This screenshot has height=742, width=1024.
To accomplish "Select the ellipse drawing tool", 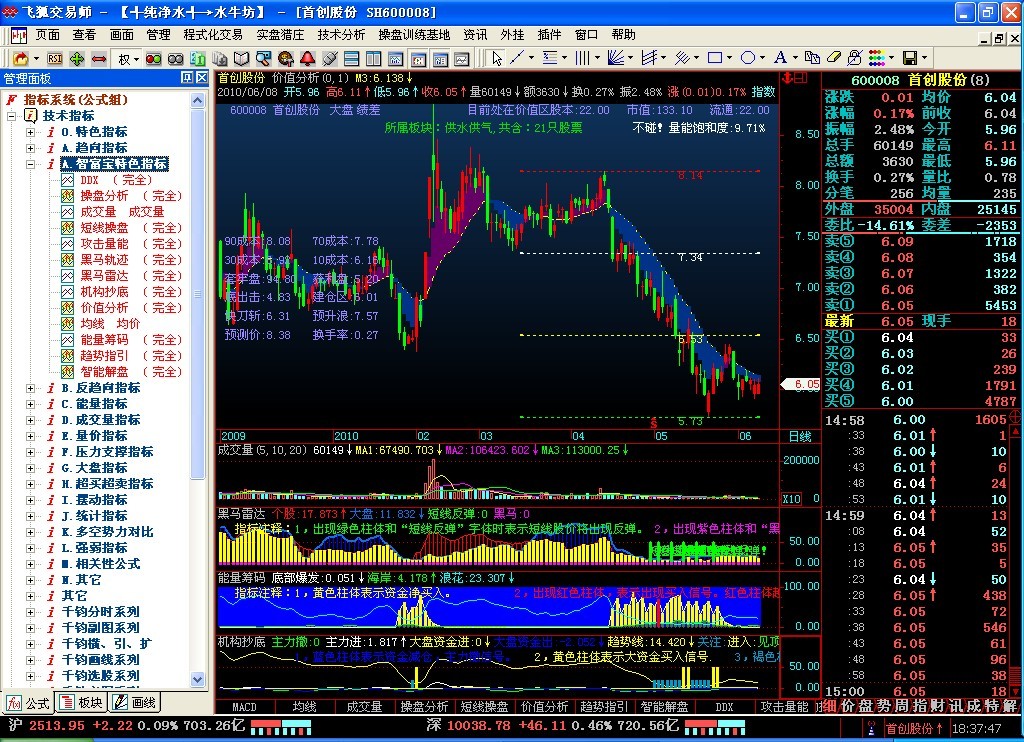I will pos(747,59).
